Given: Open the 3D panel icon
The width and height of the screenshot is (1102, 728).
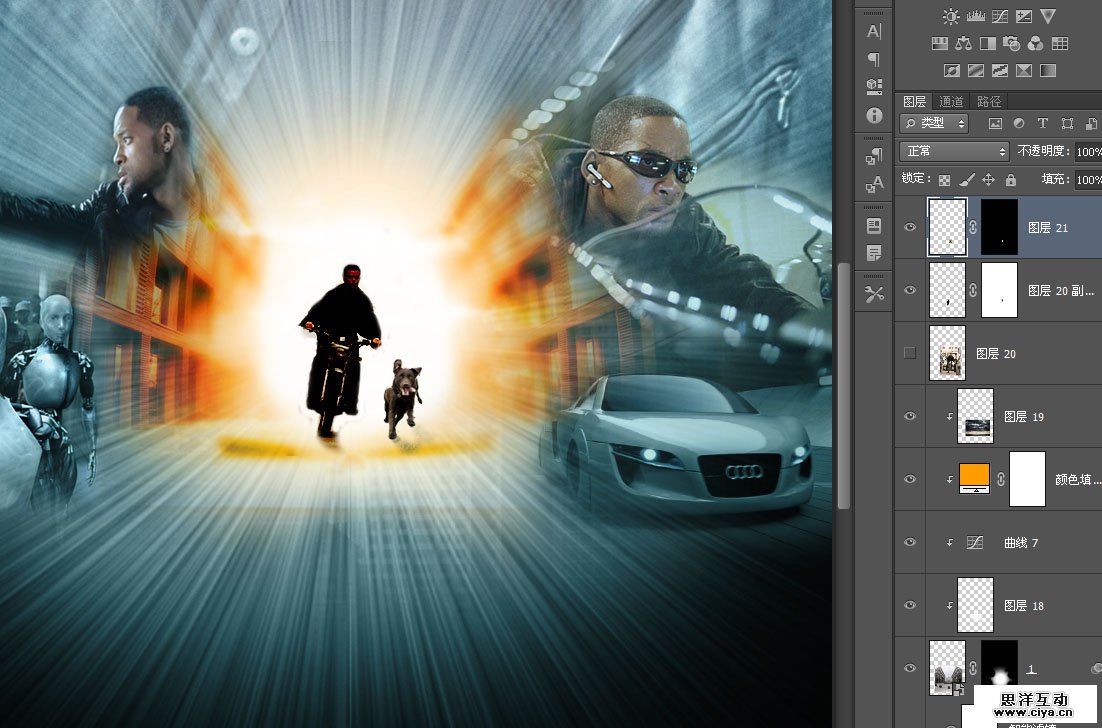Looking at the screenshot, I should (874, 86).
